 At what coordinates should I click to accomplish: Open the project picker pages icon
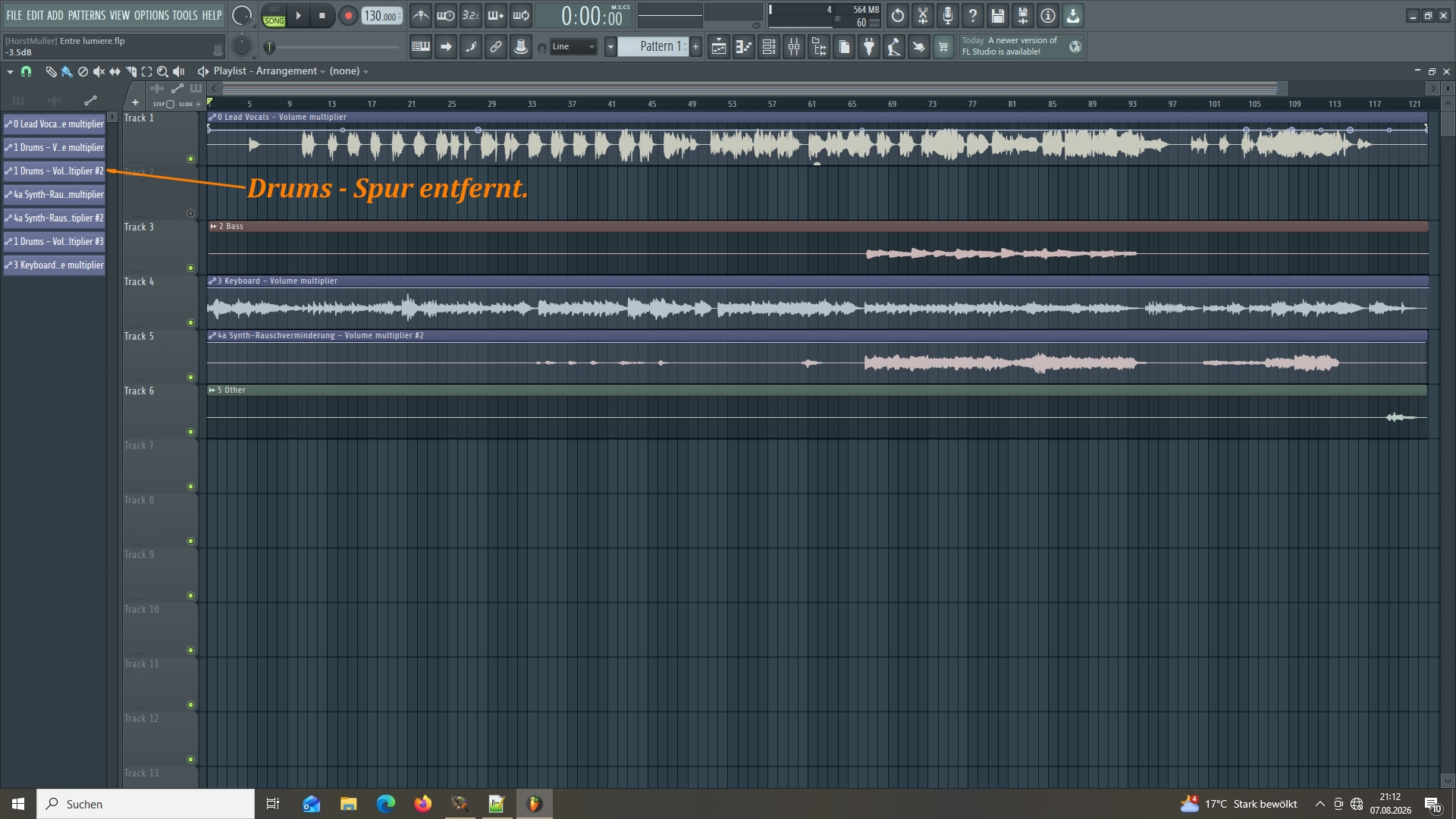[x=844, y=47]
